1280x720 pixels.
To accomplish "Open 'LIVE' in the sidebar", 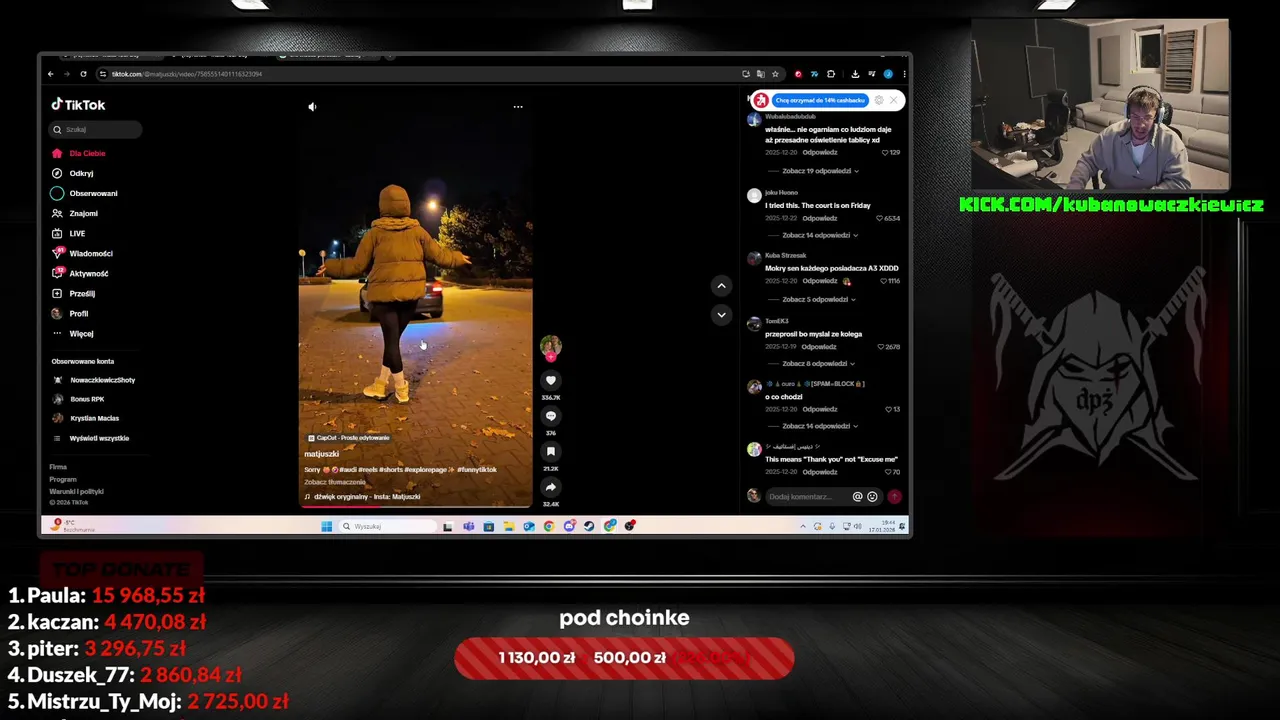I will [x=69, y=233].
